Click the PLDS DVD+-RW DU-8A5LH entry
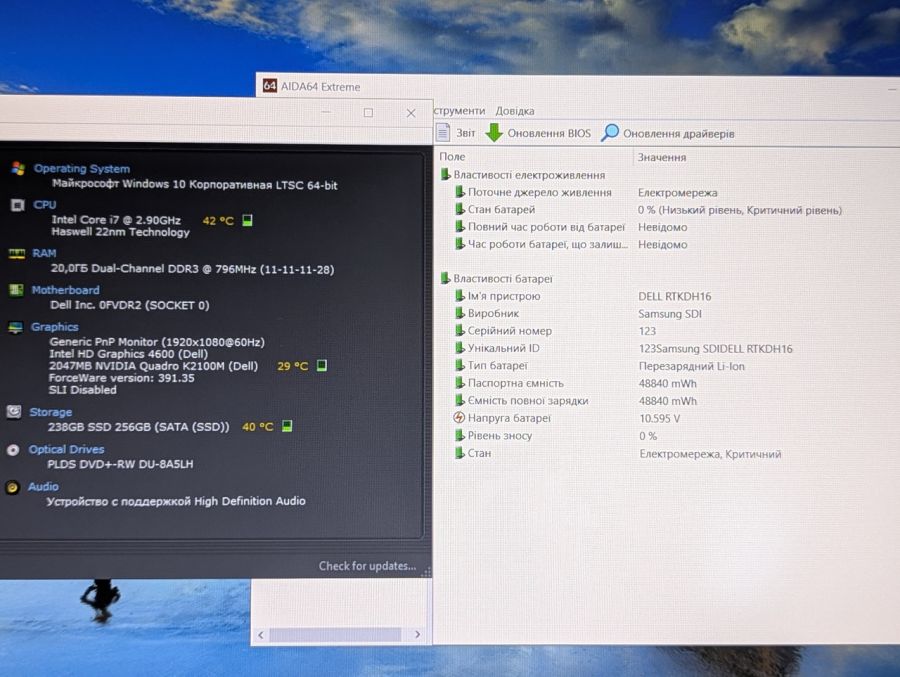Image resolution: width=900 pixels, height=677 pixels. (x=120, y=464)
